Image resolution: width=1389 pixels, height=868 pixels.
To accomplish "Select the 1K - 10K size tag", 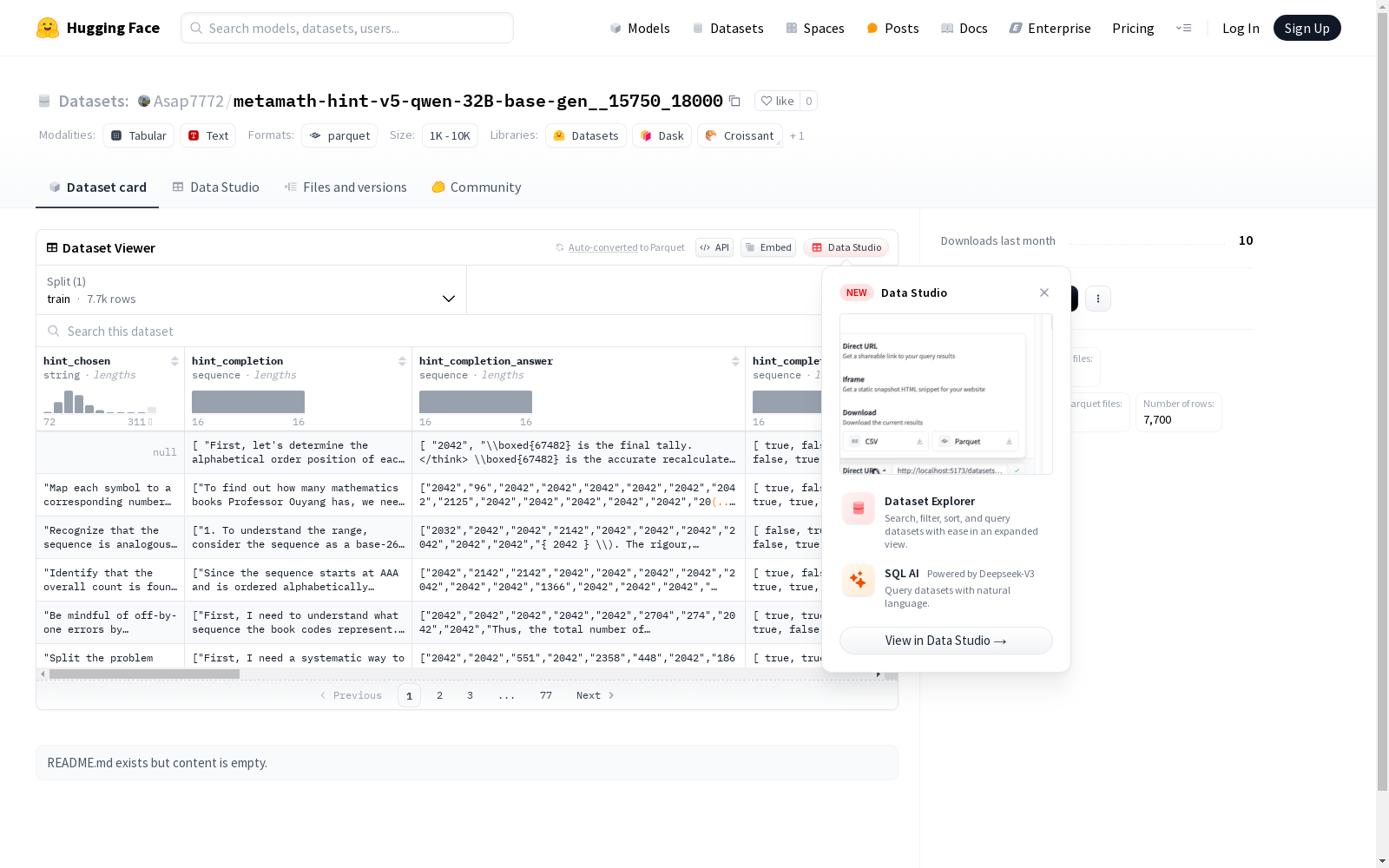I will coord(450,135).
